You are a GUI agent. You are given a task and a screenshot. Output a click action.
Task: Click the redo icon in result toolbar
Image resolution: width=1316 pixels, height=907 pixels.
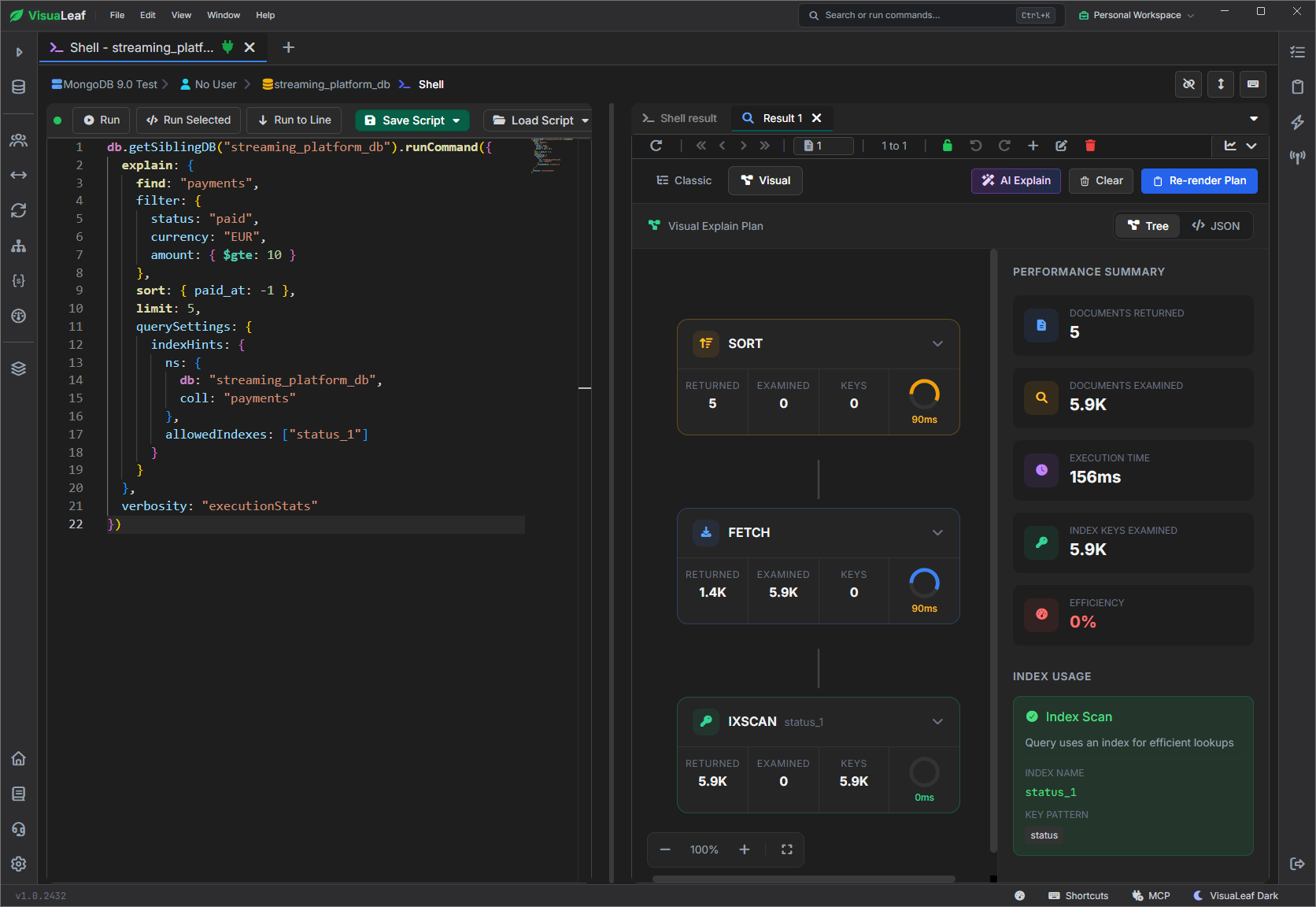(1004, 146)
